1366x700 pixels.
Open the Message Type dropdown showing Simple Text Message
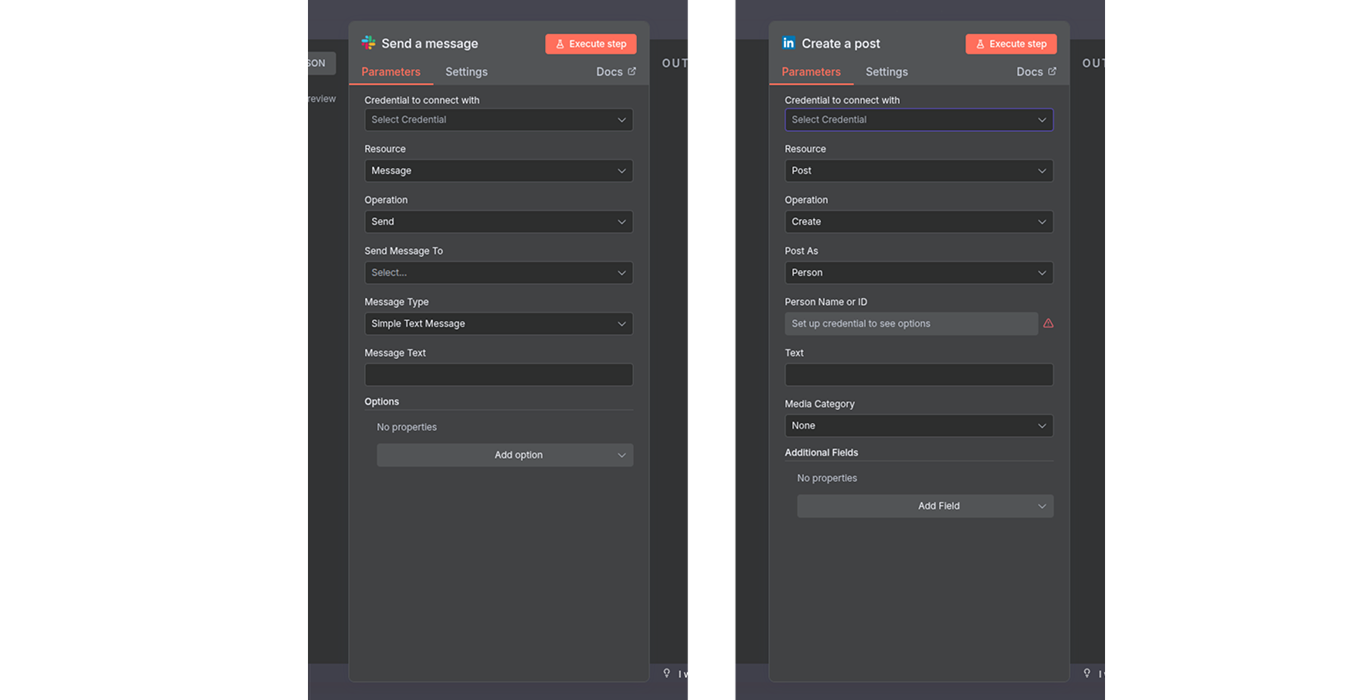pos(498,323)
